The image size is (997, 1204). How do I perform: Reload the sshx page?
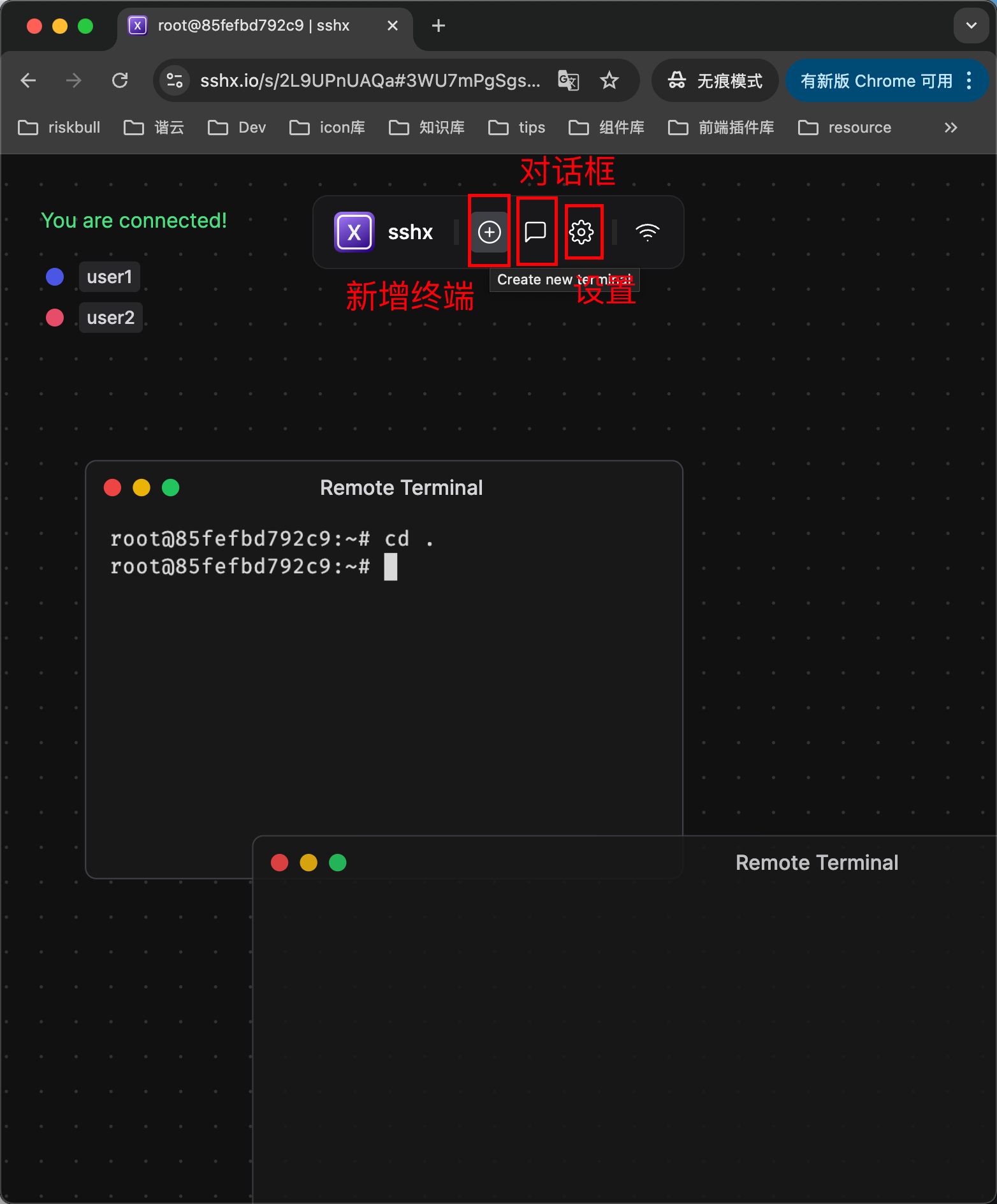[120, 80]
